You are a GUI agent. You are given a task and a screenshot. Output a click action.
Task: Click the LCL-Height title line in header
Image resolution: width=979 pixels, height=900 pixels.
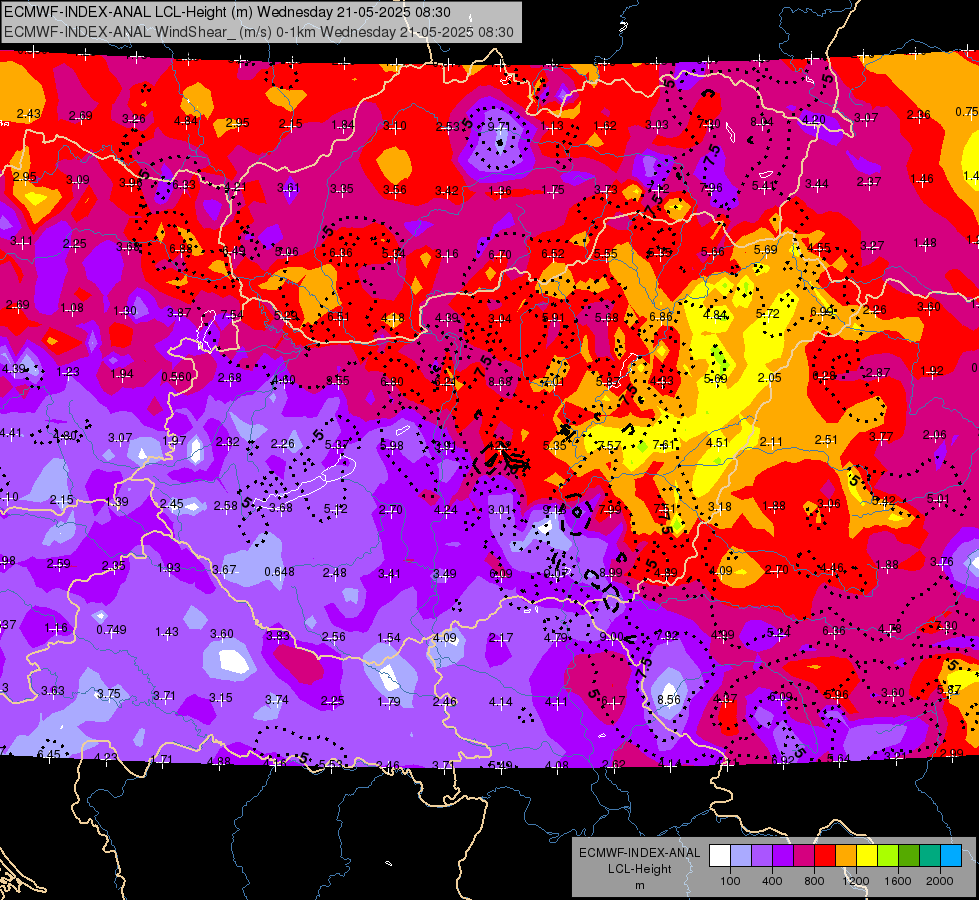coord(227,12)
